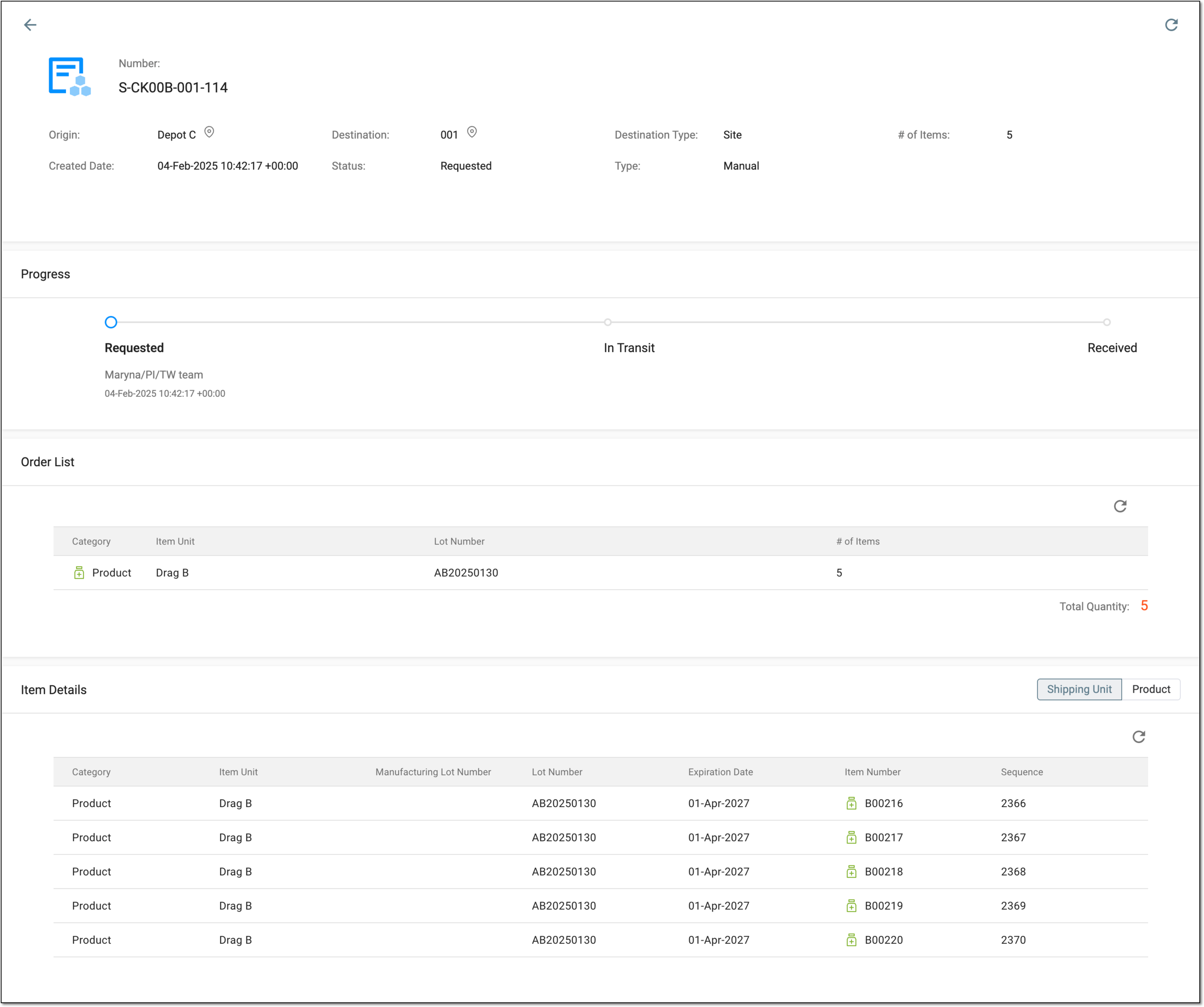1204x1007 pixels.
Task: Click the item icon beside B00219
Action: tap(851, 906)
